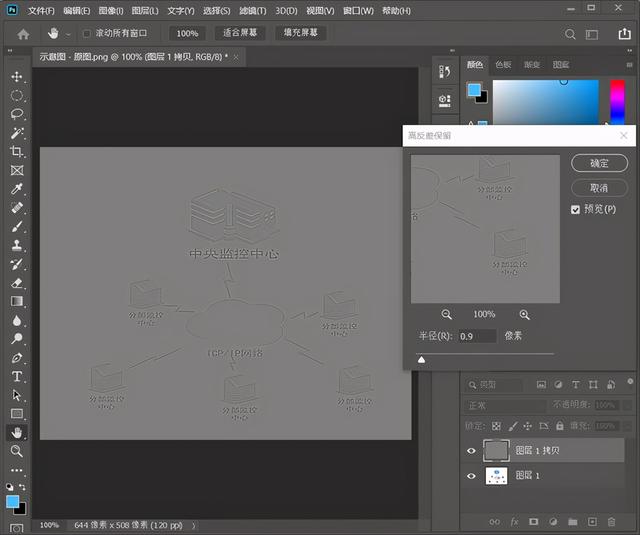640x535 pixels.
Task: Select the Dodge tool
Action: click(17, 338)
